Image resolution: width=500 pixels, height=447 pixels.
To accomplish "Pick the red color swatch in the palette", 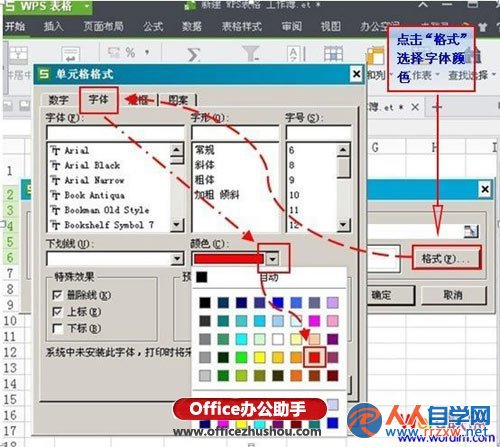I will [x=314, y=357].
